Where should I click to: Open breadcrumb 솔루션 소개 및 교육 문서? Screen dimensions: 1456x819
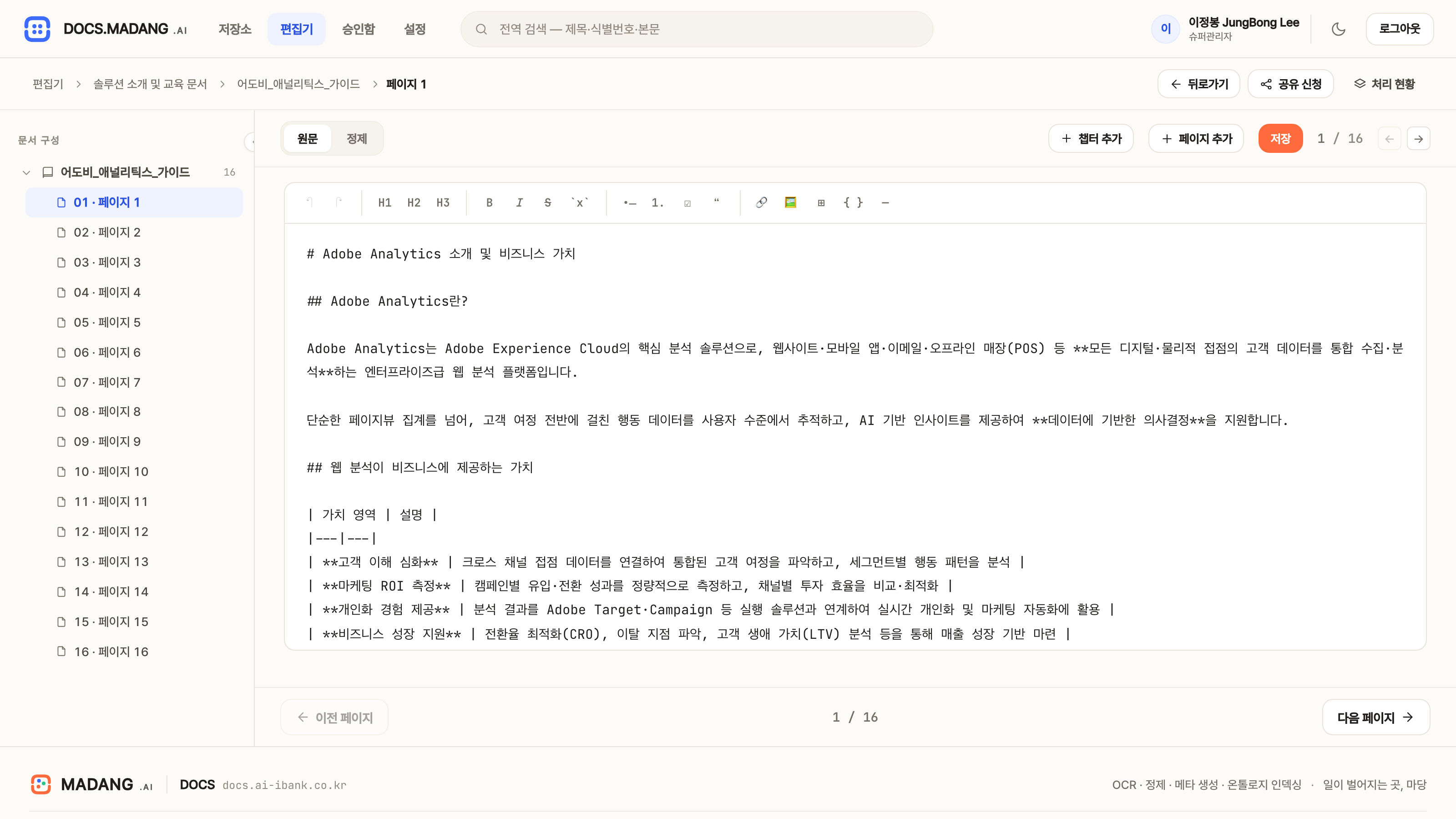coord(150,84)
